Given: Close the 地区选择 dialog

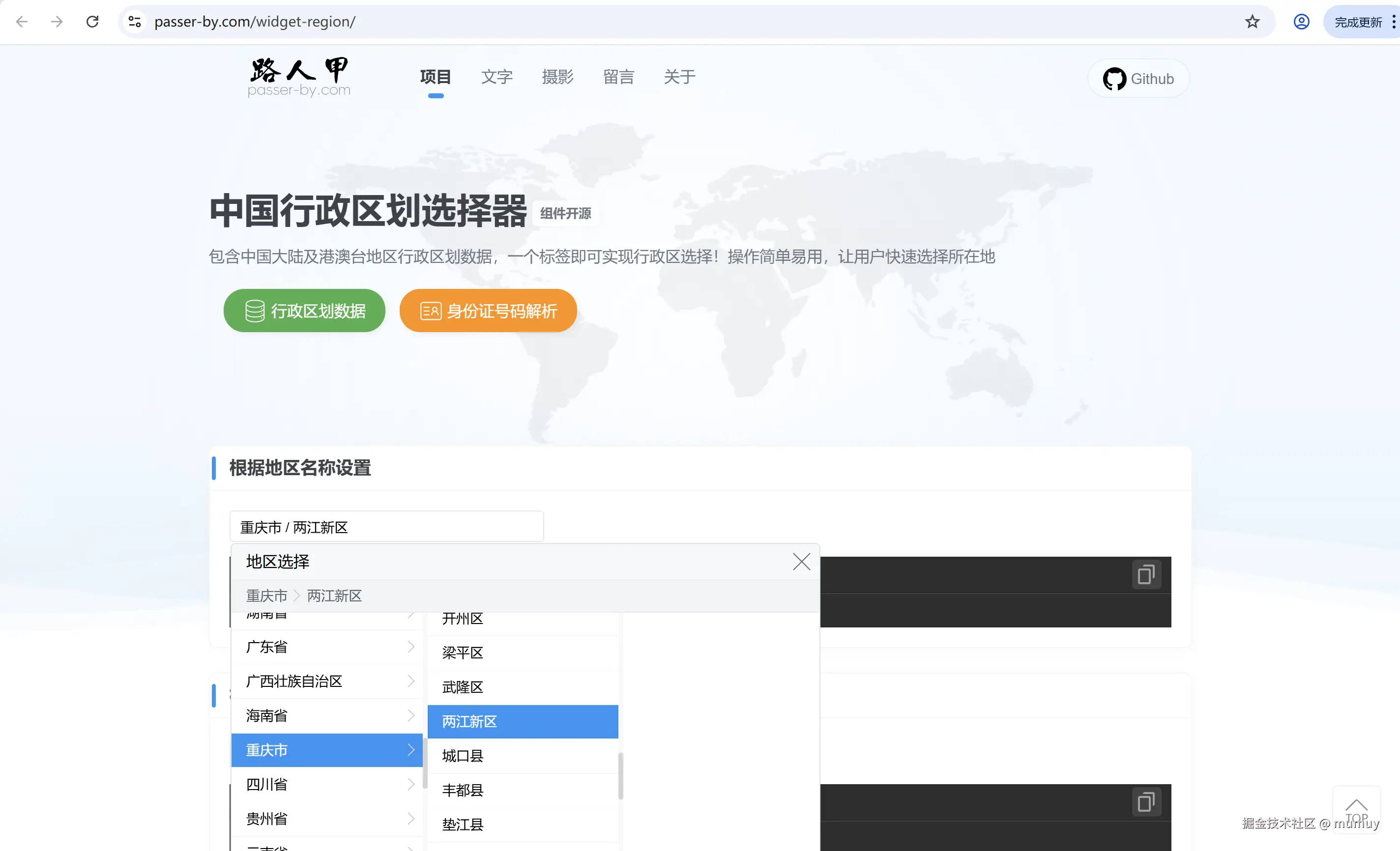Looking at the screenshot, I should (x=801, y=561).
